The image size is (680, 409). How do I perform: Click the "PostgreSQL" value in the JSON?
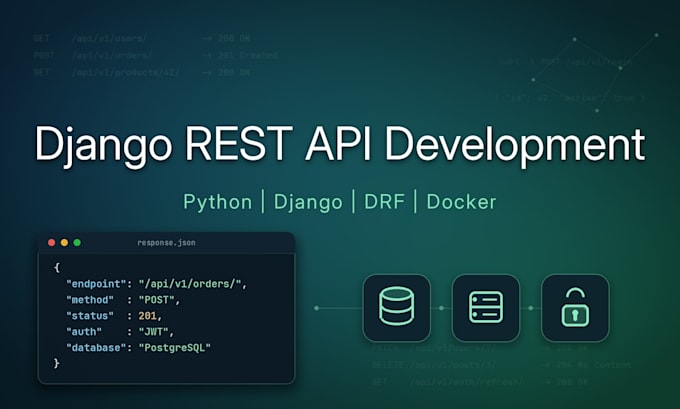[x=175, y=347]
